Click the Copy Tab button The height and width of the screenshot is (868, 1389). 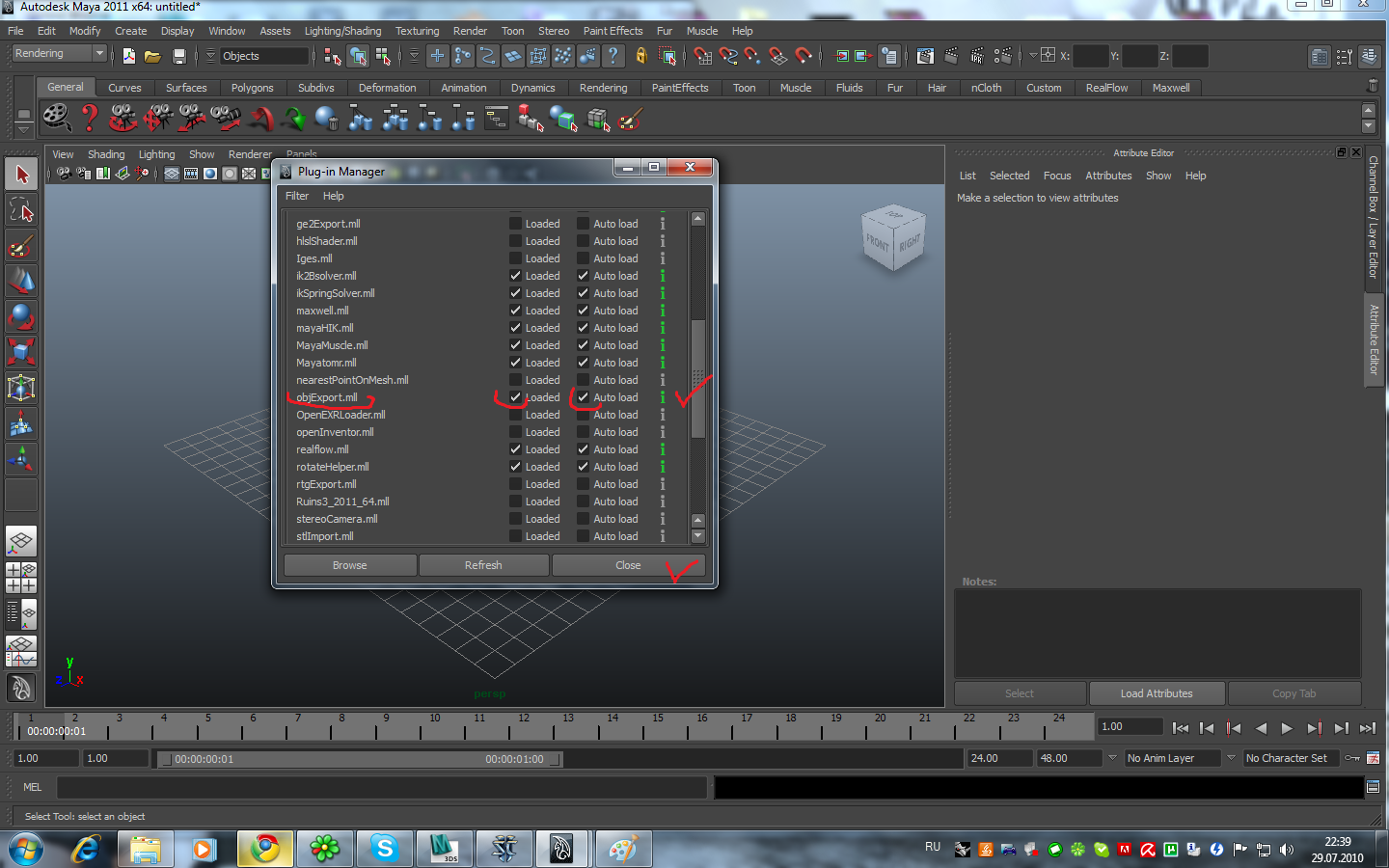1294,693
